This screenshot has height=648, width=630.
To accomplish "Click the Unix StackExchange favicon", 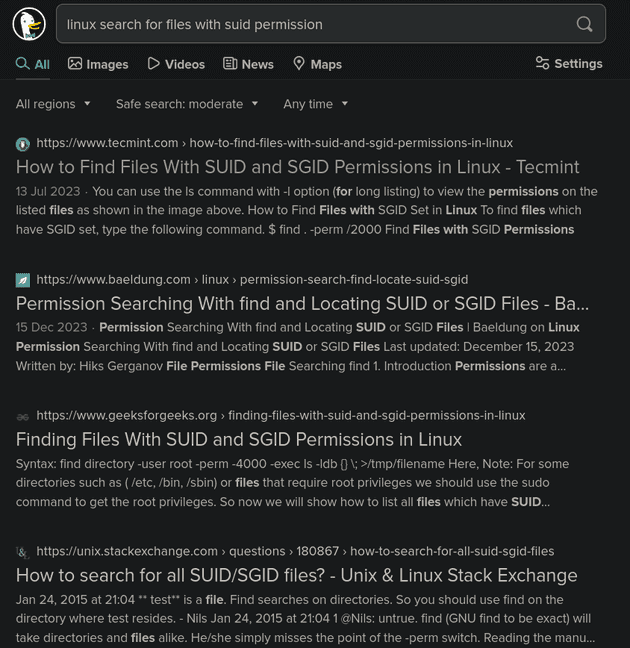I will click(23, 552).
